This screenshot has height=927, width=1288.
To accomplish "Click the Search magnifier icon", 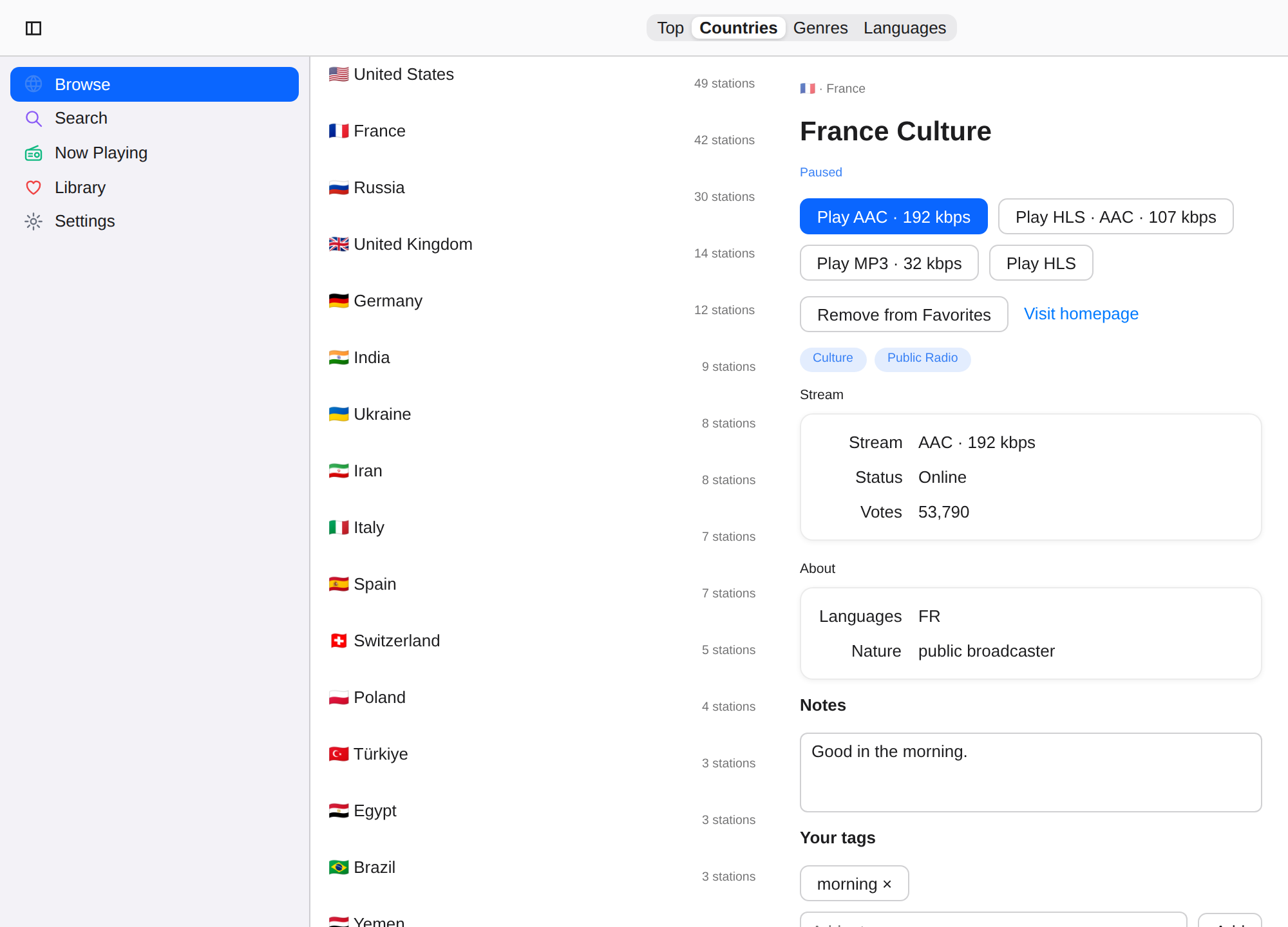I will tap(33, 118).
